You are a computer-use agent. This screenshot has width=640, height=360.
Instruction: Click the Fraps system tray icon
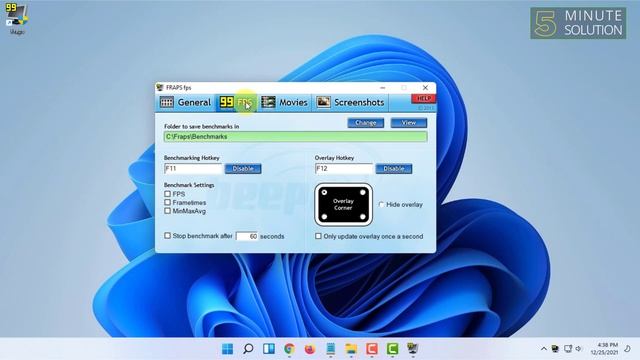tap(555, 349)
